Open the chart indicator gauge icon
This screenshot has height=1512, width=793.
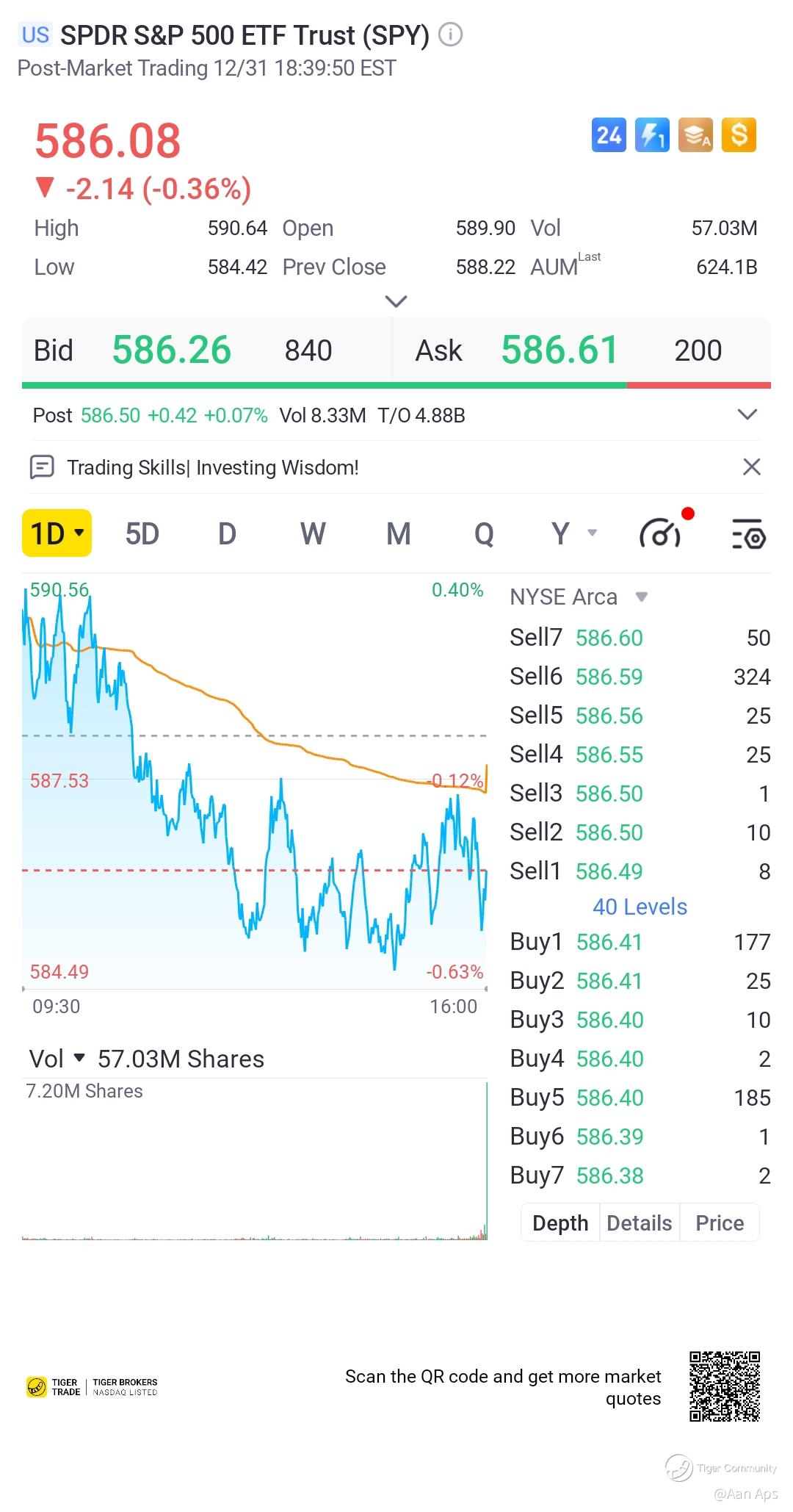[x=661, y=533]
